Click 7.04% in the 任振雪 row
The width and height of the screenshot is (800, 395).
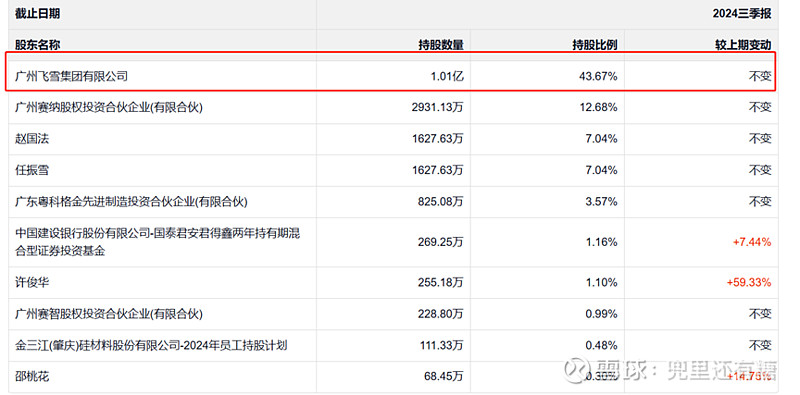tap(603, 170)
